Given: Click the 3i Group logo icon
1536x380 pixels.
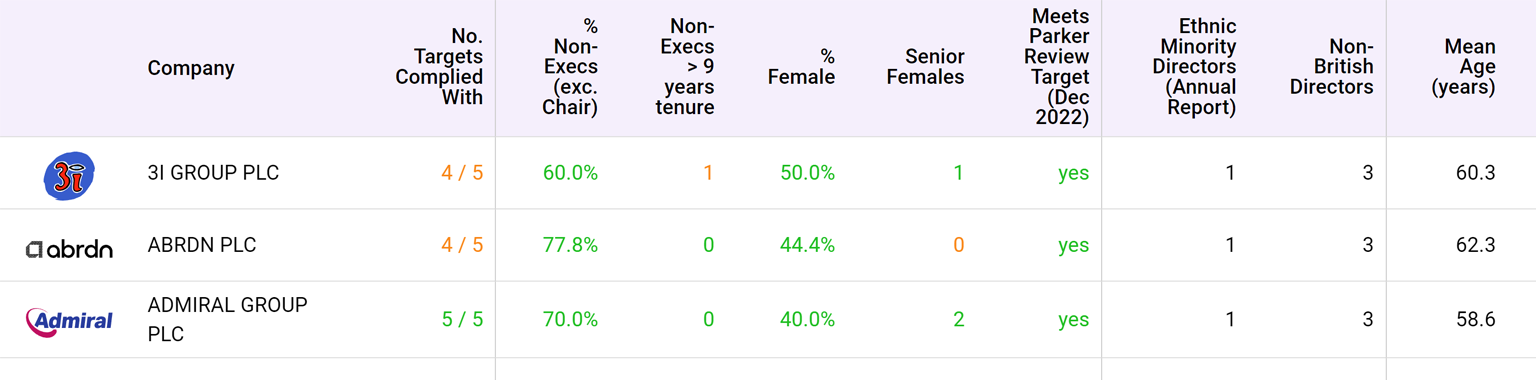Looking at the screenshot, I should tap(69, 174).
